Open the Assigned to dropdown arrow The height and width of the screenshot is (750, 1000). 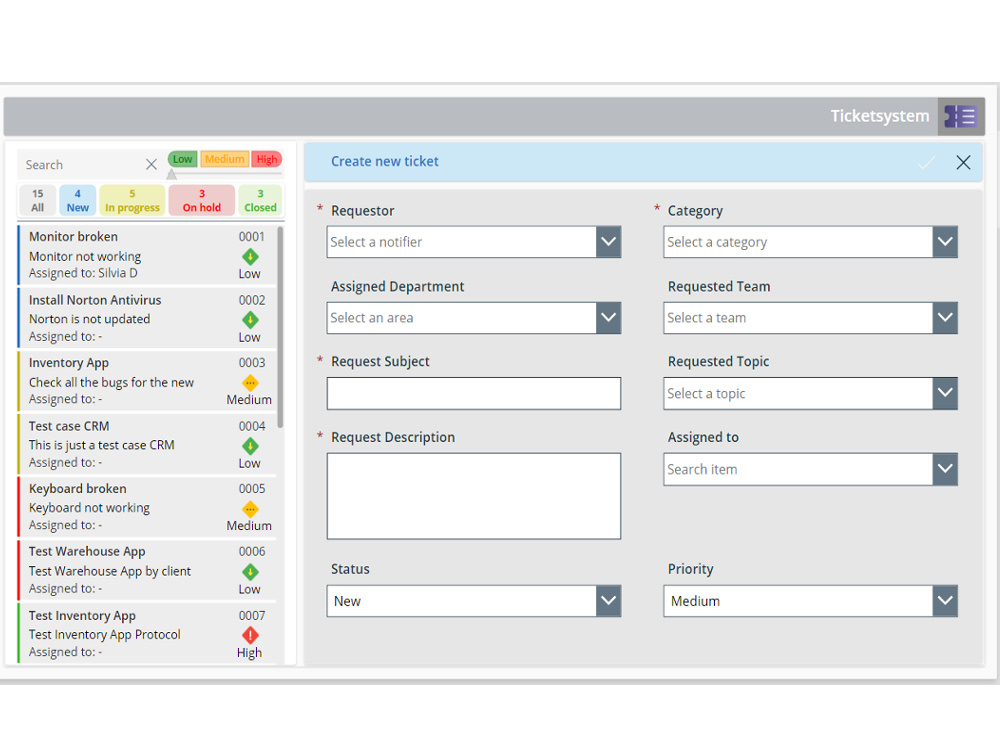coord(945,469)
